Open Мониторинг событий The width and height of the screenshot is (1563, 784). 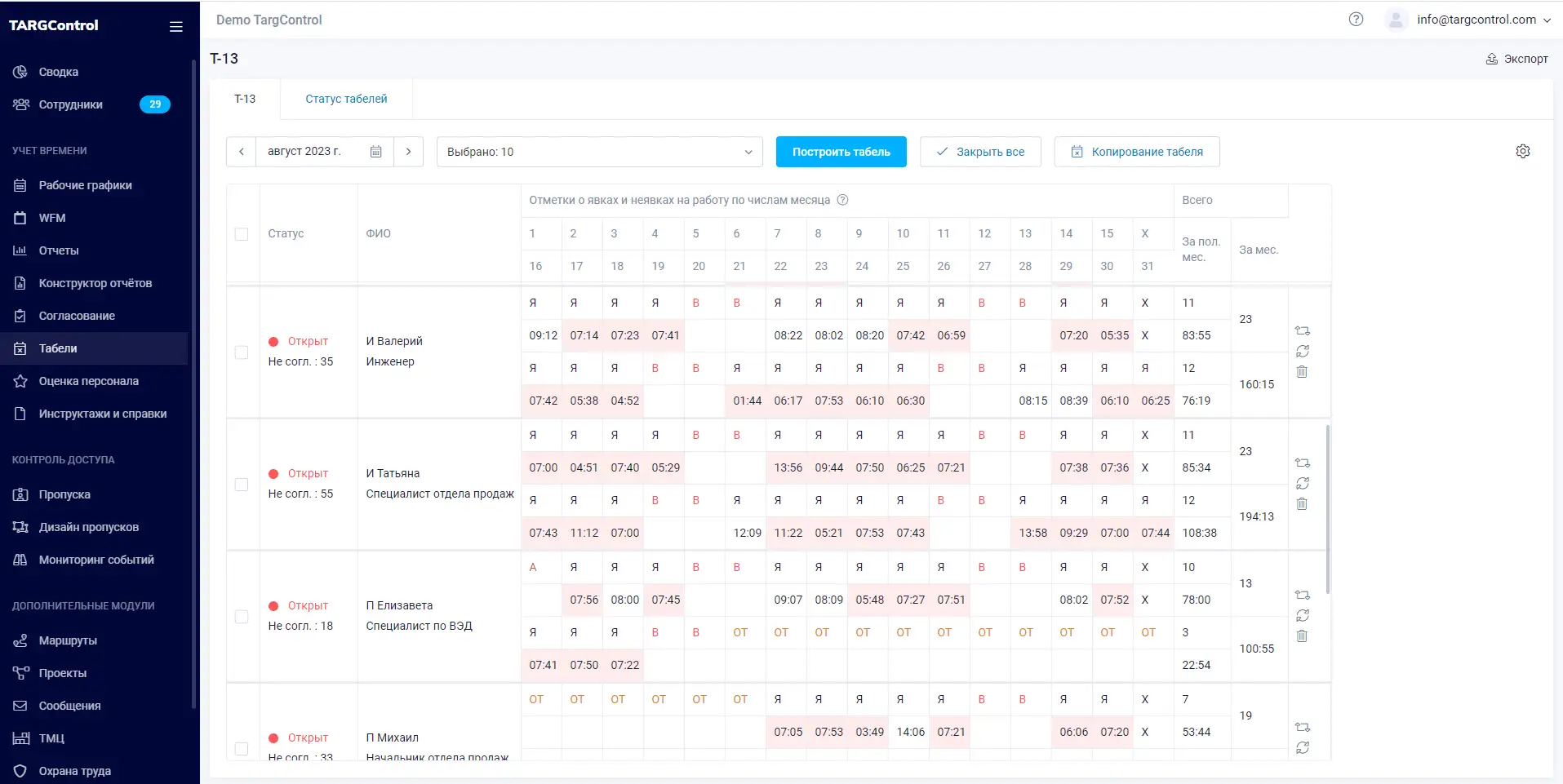(94, 560)
